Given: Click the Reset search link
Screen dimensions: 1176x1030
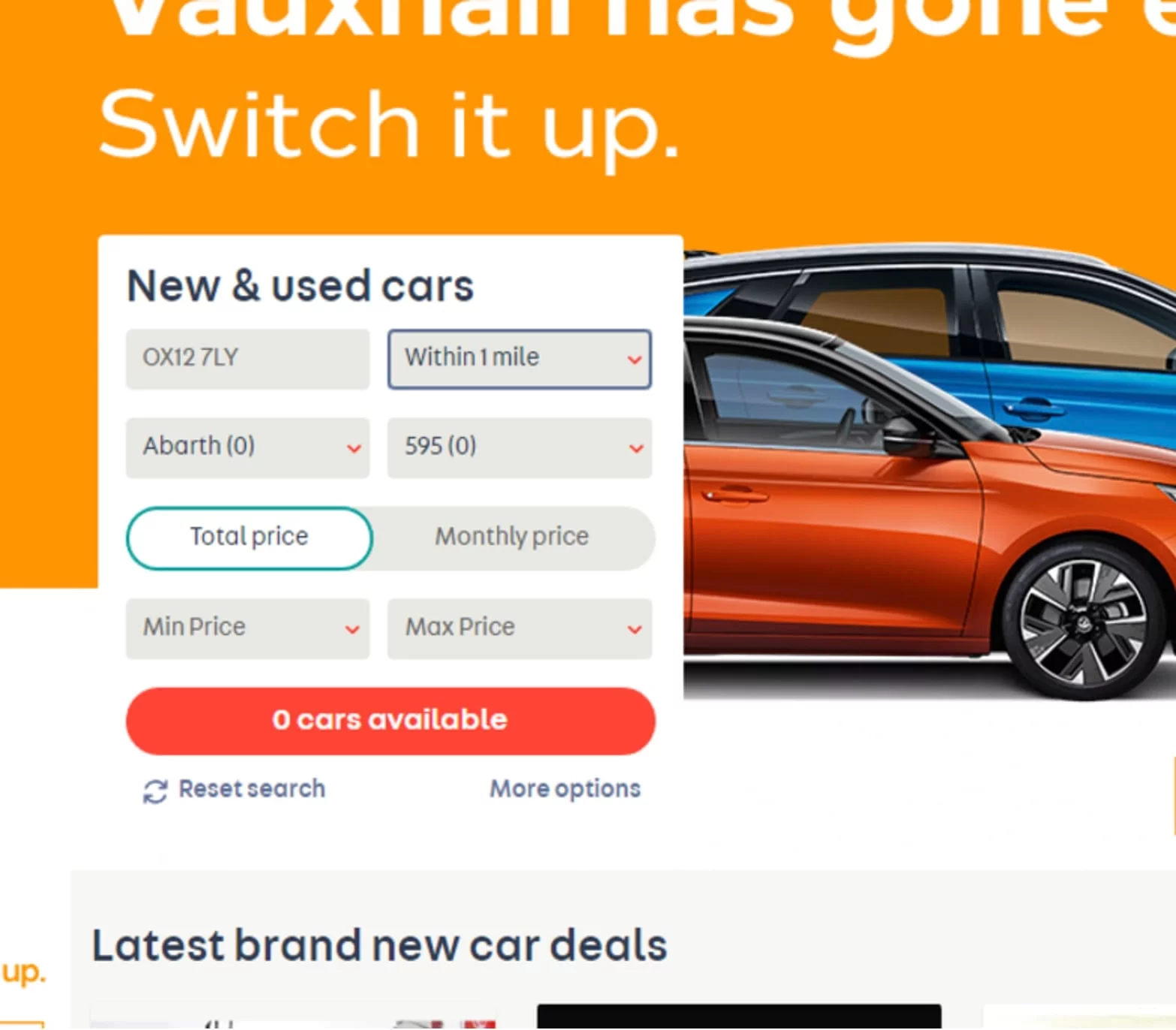Looking at the screenshot, I should point(252,789).
